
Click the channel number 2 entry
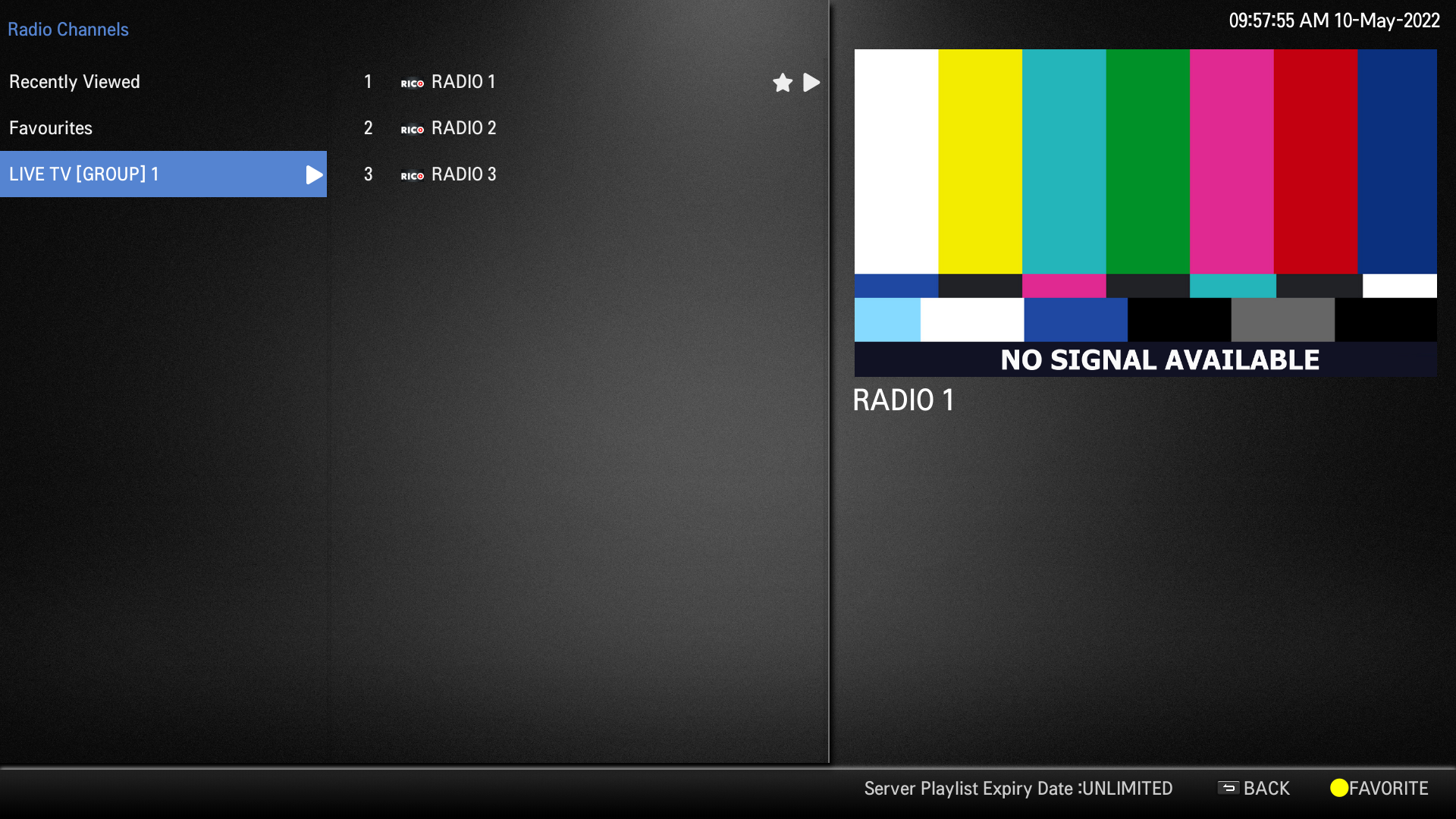[x=368, y=128]
